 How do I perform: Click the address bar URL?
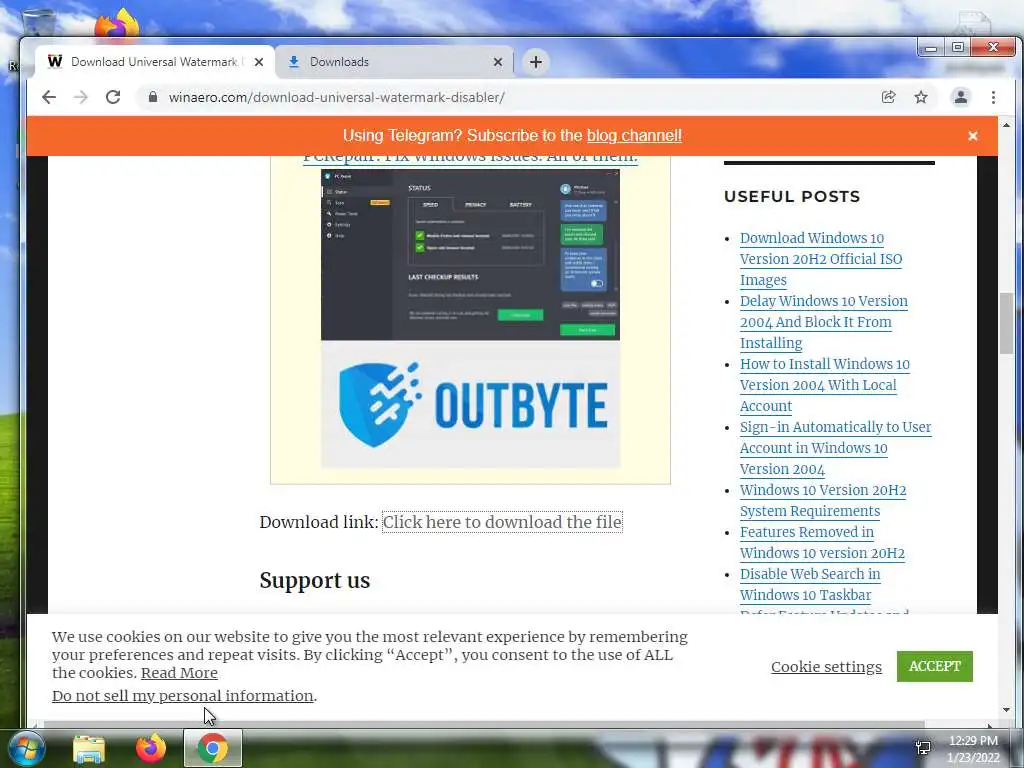coord(336,97)
